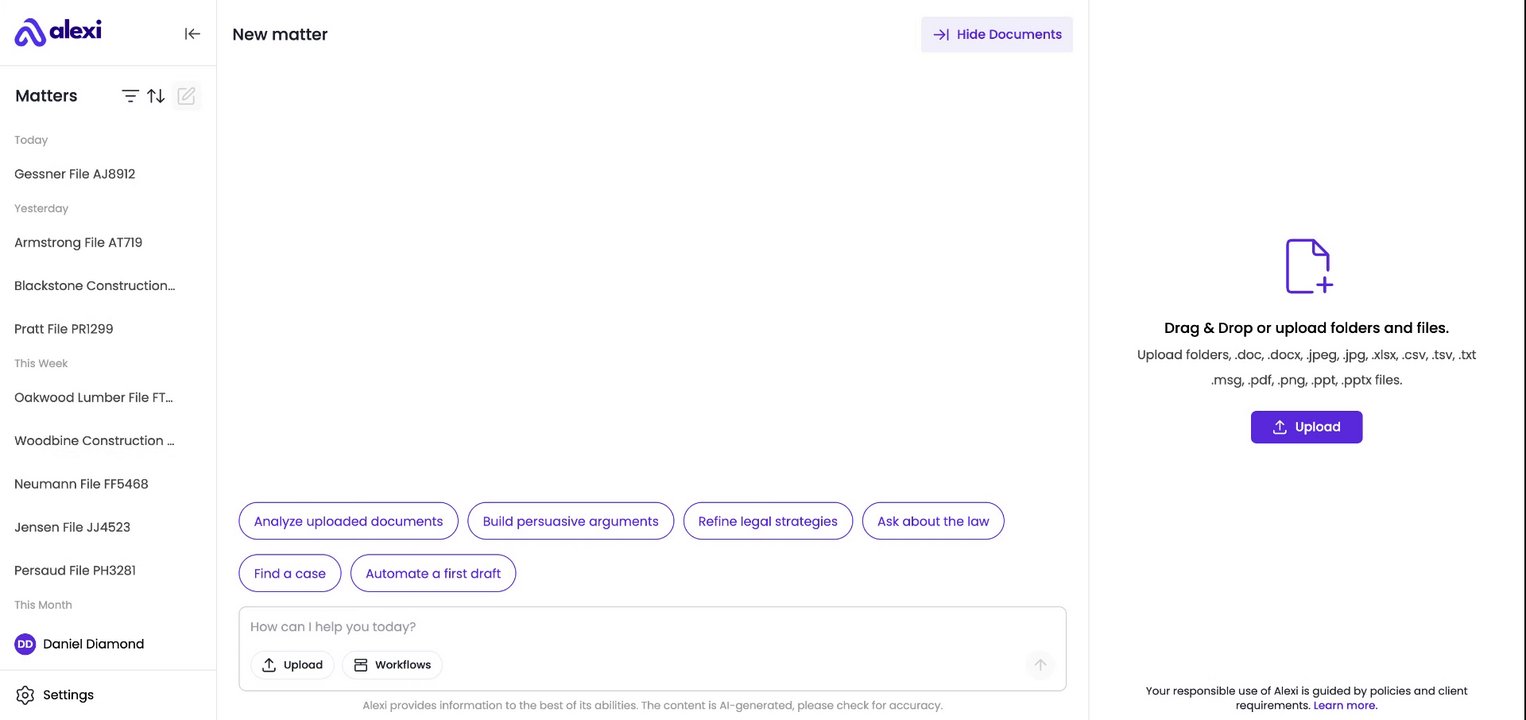
Task: Click the purple Upload button
Action: 1306,427
